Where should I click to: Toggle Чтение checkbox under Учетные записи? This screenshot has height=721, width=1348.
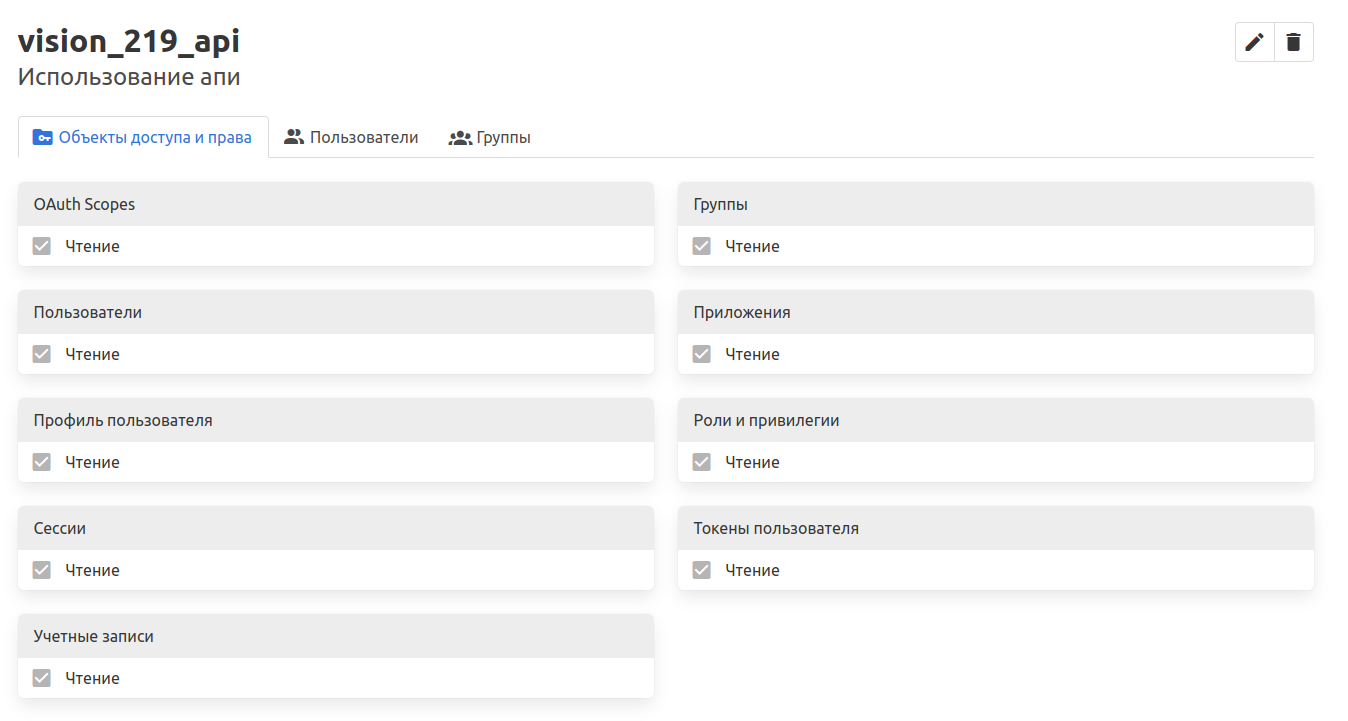tap(42, 678)
